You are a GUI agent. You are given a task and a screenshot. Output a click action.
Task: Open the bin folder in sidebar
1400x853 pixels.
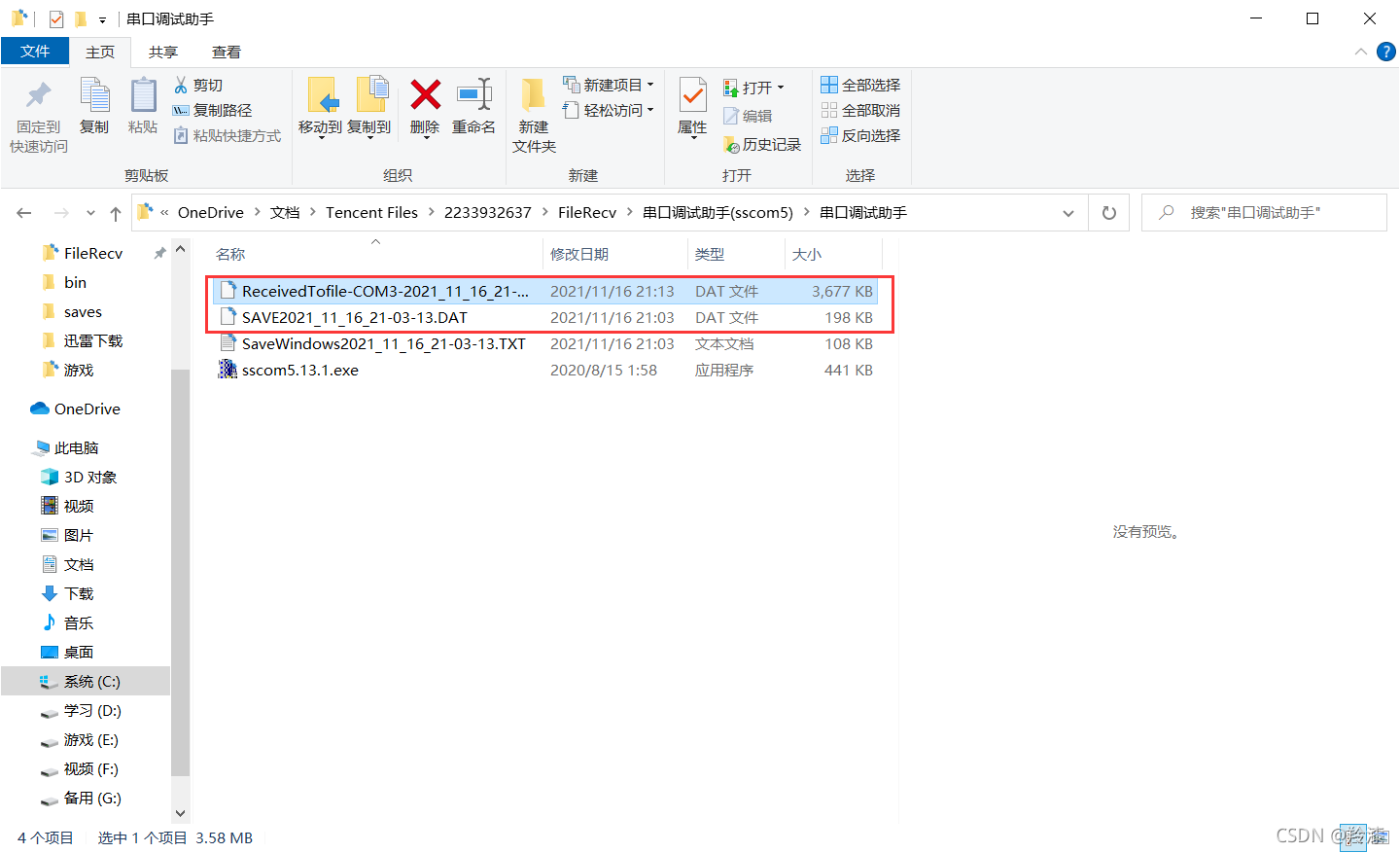point(64,282)
